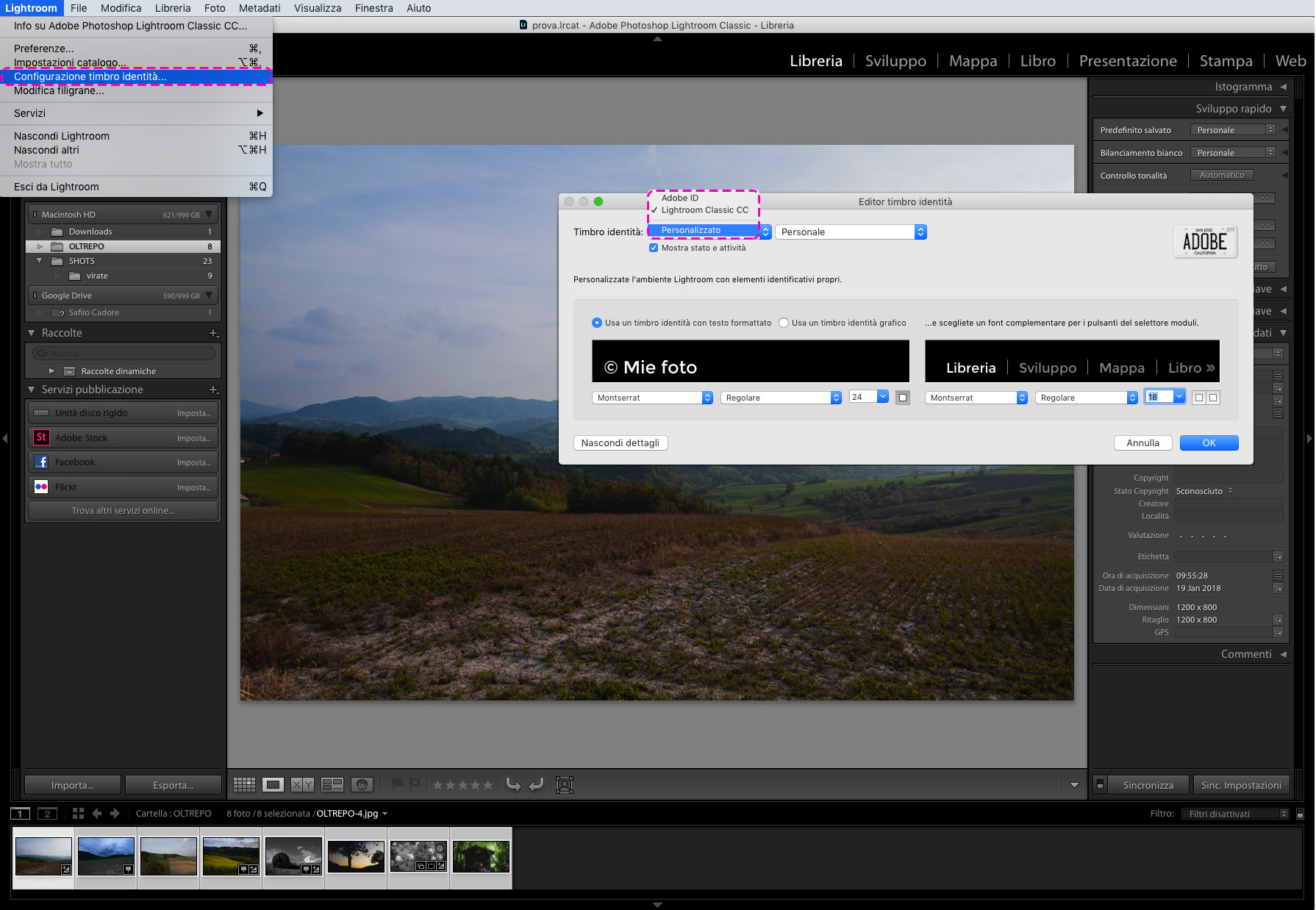The height and width of the screenshot is (910, 1316).
Task: Pick identity plate text color swatch
Action: coord(904,398)
